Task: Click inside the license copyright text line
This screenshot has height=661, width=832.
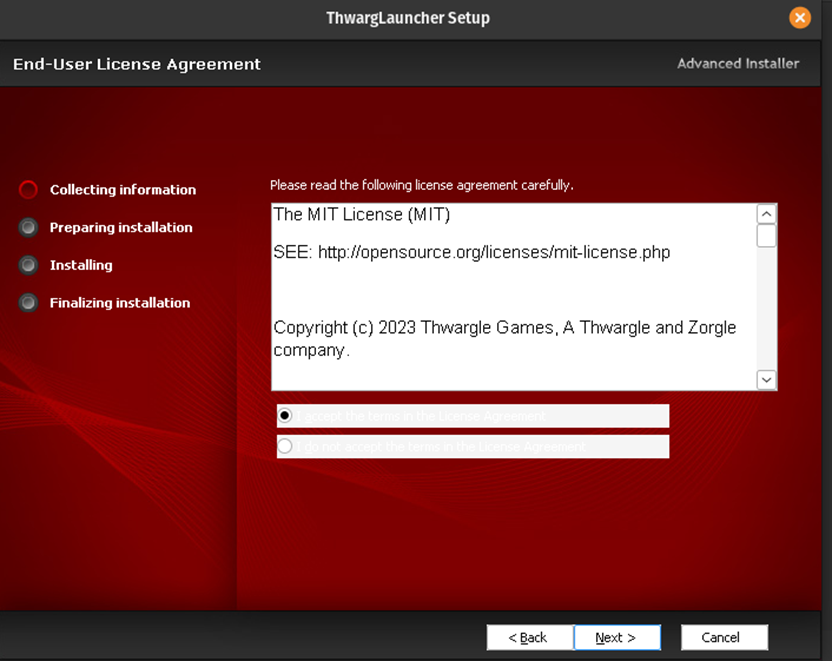Action: pos(504,328)
